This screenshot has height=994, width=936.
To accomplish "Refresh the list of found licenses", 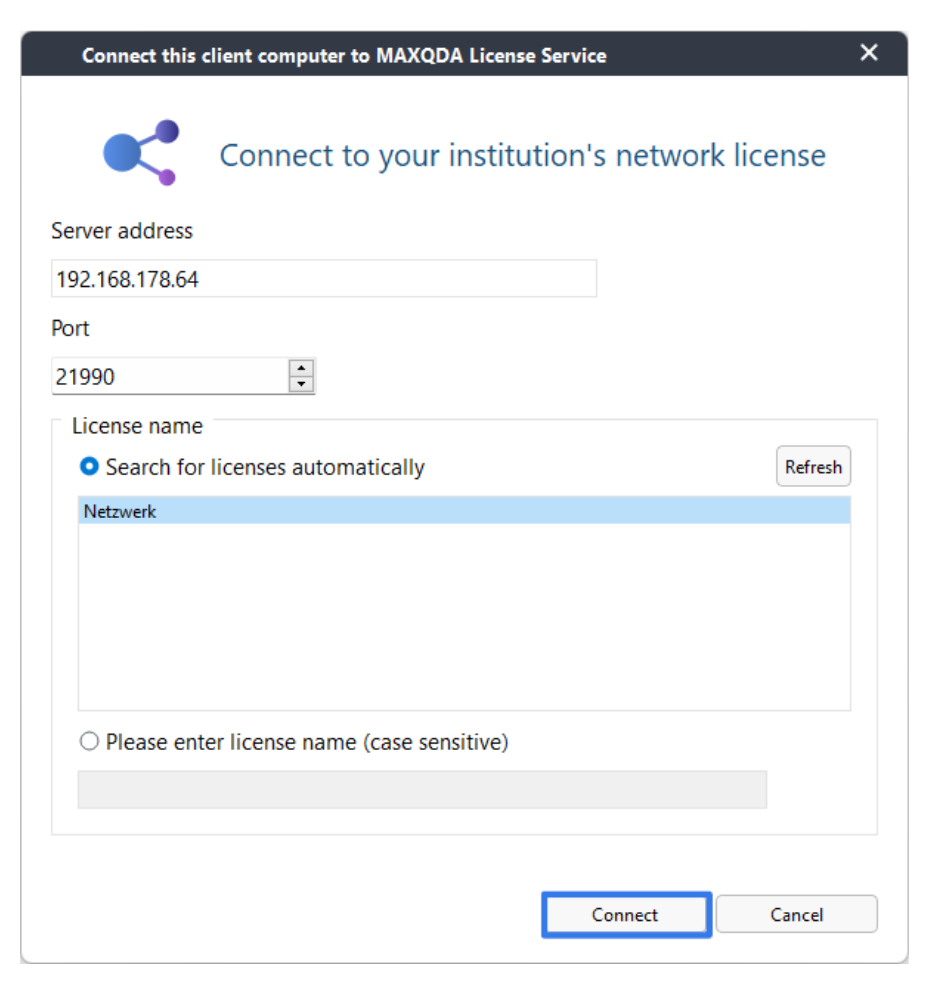I will [813, 467].
